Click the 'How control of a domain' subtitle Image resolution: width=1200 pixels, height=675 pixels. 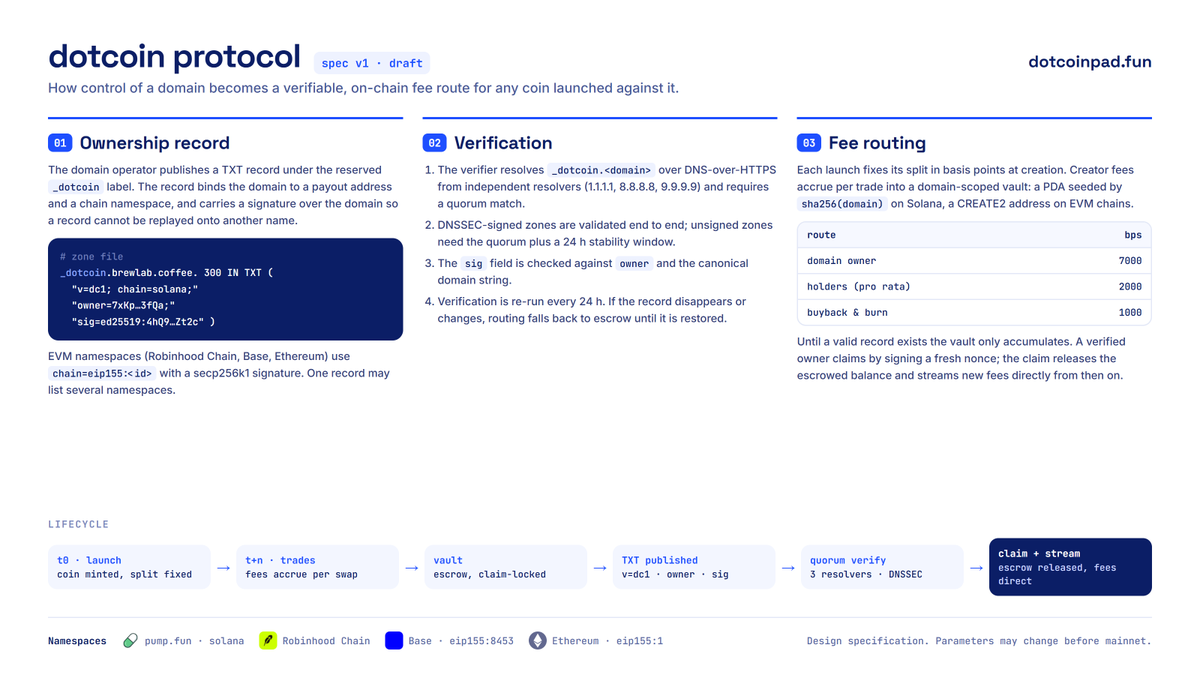click(x=363, y=88)
